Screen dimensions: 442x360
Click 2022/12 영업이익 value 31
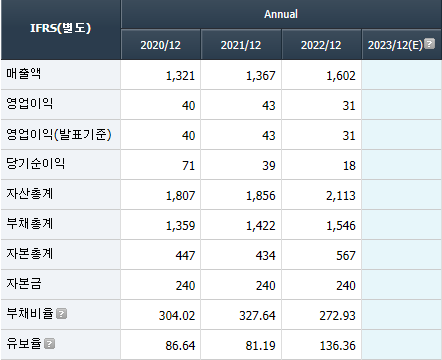349,106
